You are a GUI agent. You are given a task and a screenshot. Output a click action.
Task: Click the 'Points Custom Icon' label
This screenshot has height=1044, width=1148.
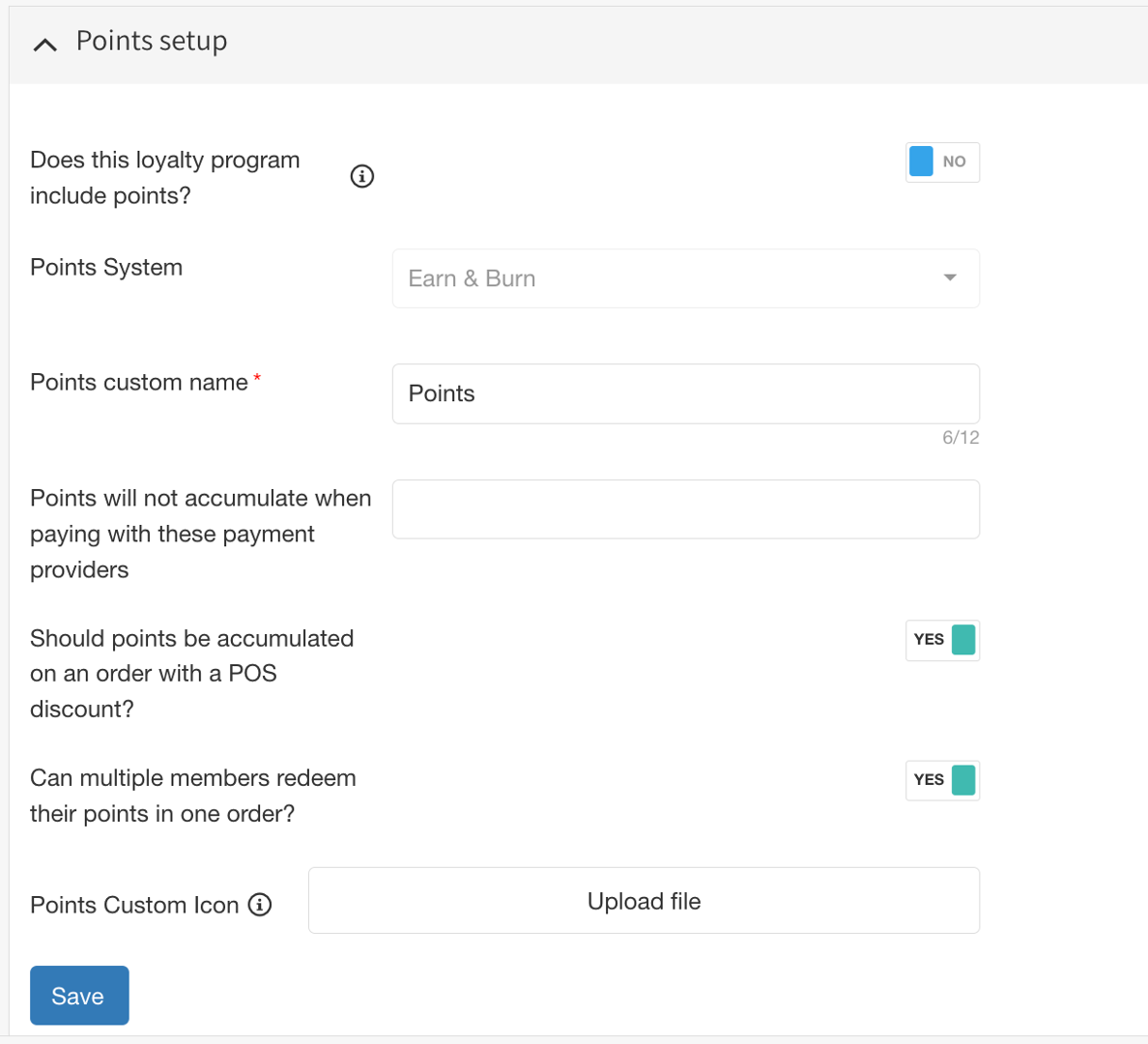click(x=134, y=906)
